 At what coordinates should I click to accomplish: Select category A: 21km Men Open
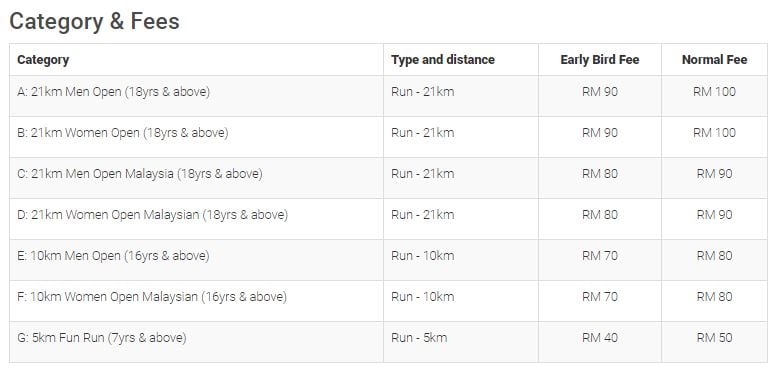(113, 92)
